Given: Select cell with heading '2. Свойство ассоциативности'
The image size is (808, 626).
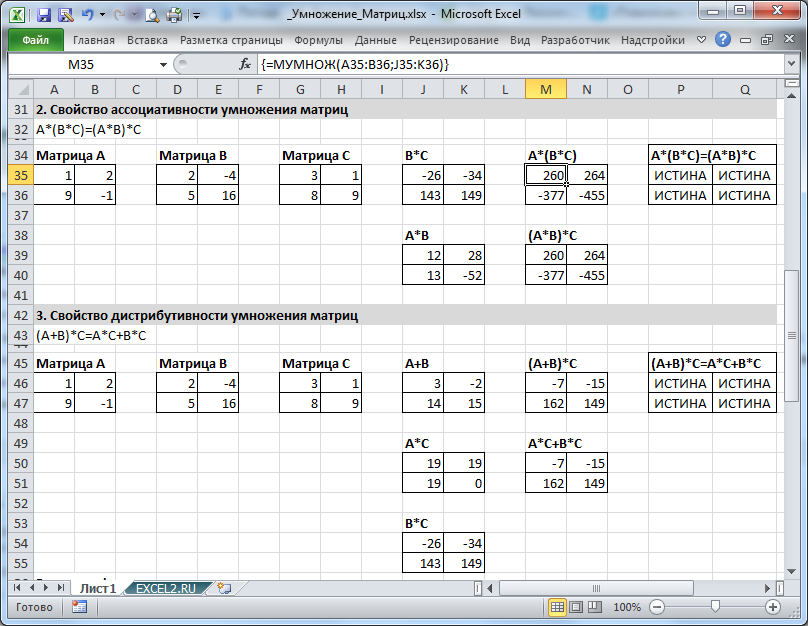Looking at the screenshot, I should tap(192, 110).
